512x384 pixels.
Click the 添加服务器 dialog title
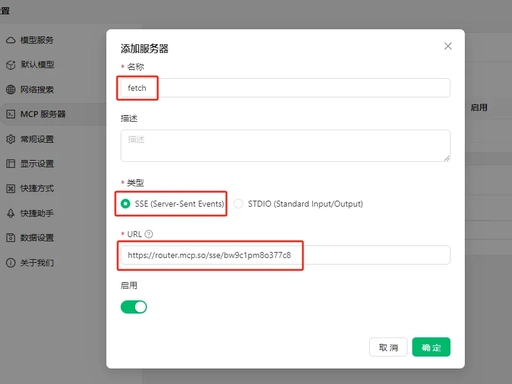[144, 49]
